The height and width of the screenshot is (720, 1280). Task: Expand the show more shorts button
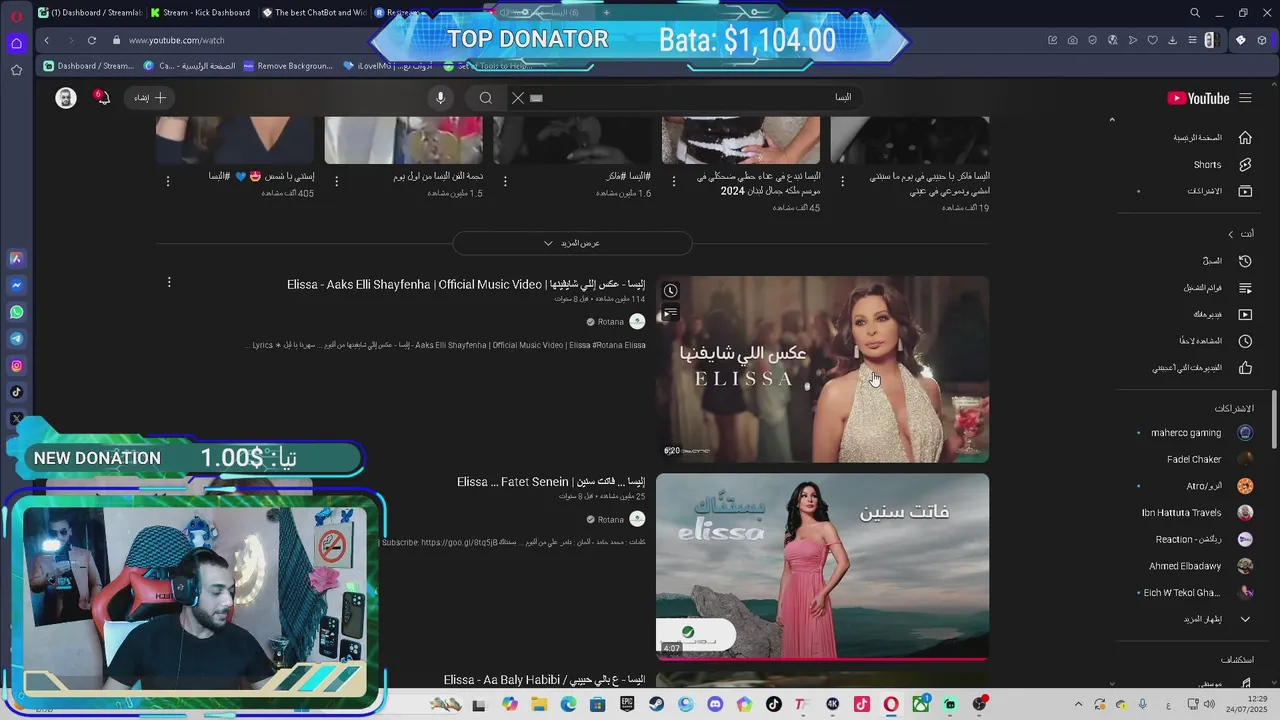(x=572, y=243)
